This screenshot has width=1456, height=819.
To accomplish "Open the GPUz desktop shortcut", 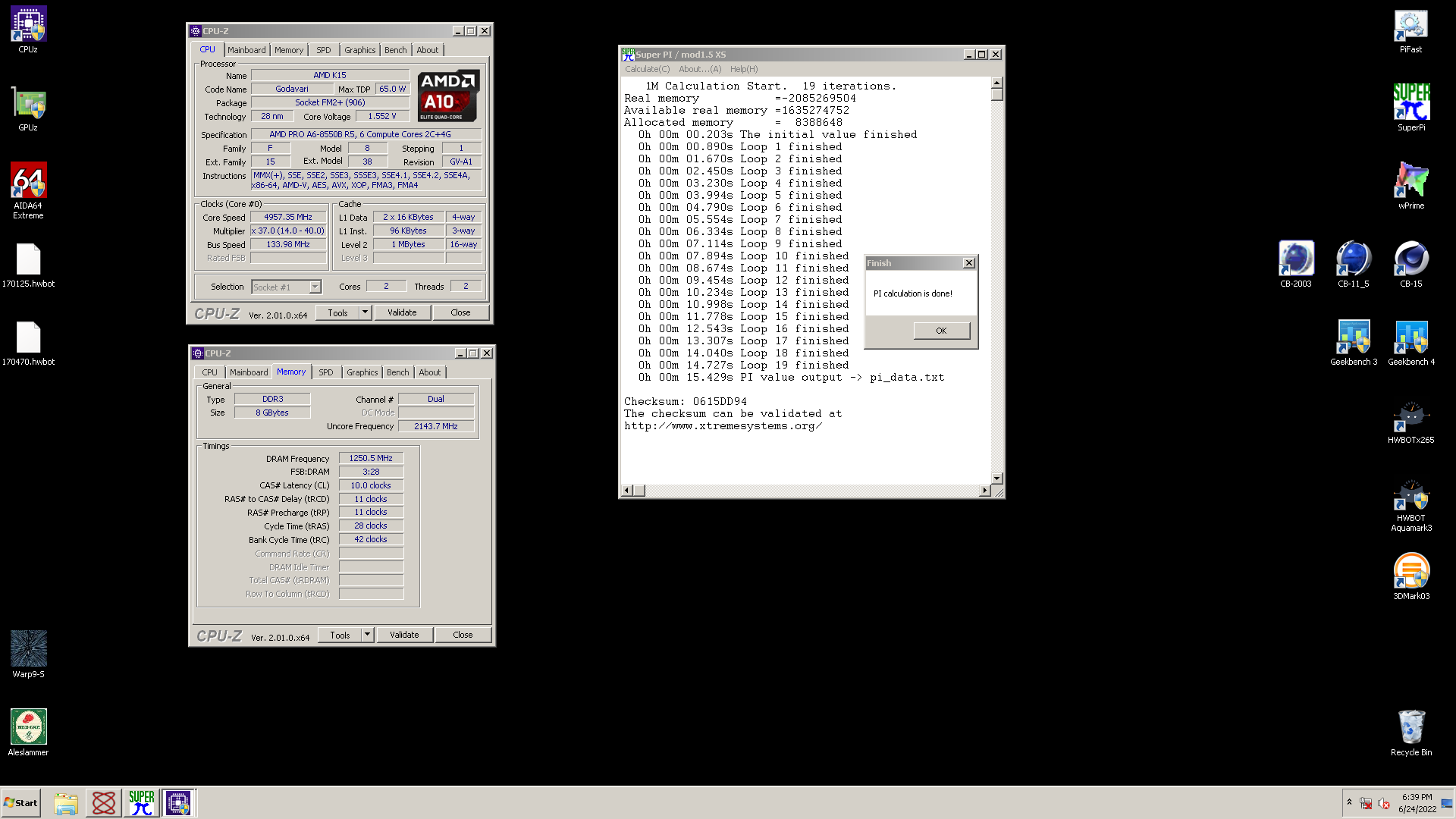I will coord(28,110).
